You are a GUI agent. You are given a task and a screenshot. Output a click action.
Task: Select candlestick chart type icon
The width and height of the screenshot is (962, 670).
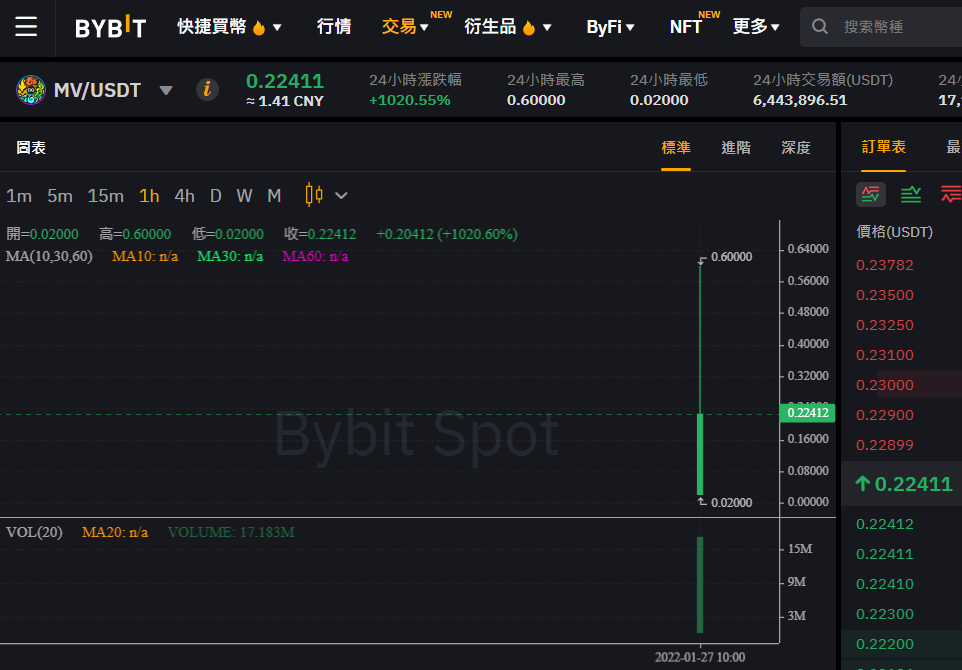[314, 195]
